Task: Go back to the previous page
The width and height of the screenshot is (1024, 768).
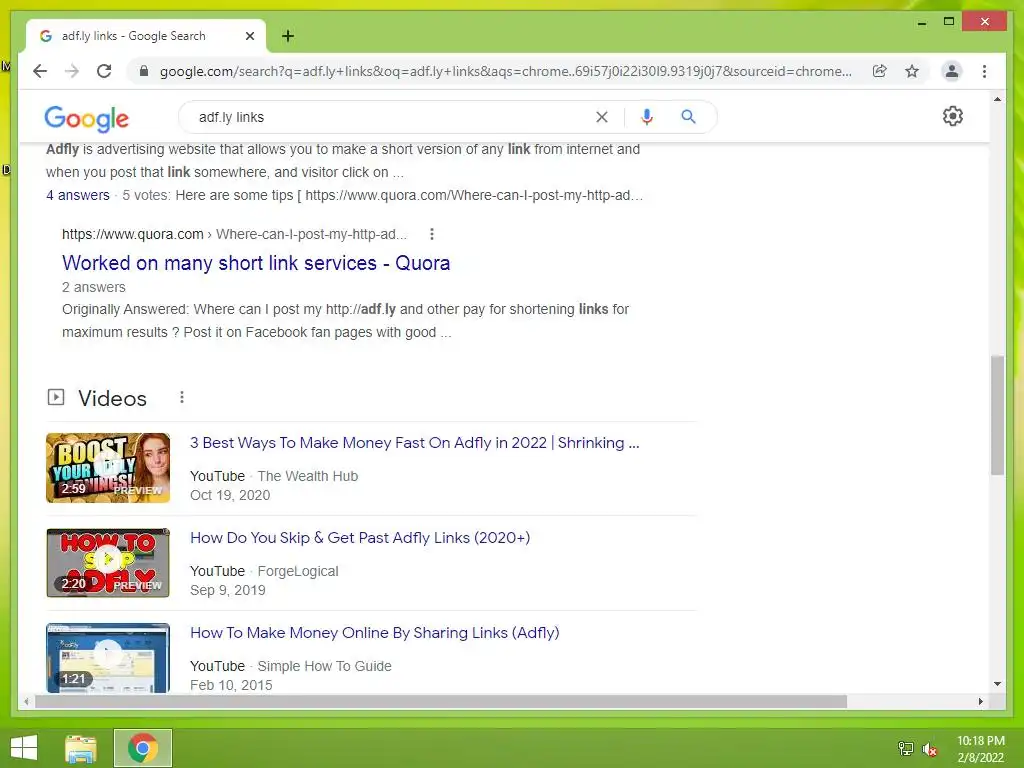Action: [x=40, y=71]
